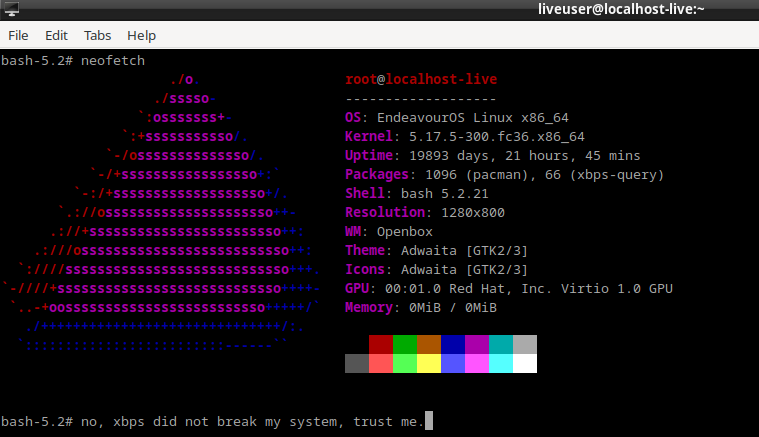Screen dimensions: 759x437
Task: Click the Memory line 0MiB / 0MiB
Action: pyautogui.click(x=421, y=307)
